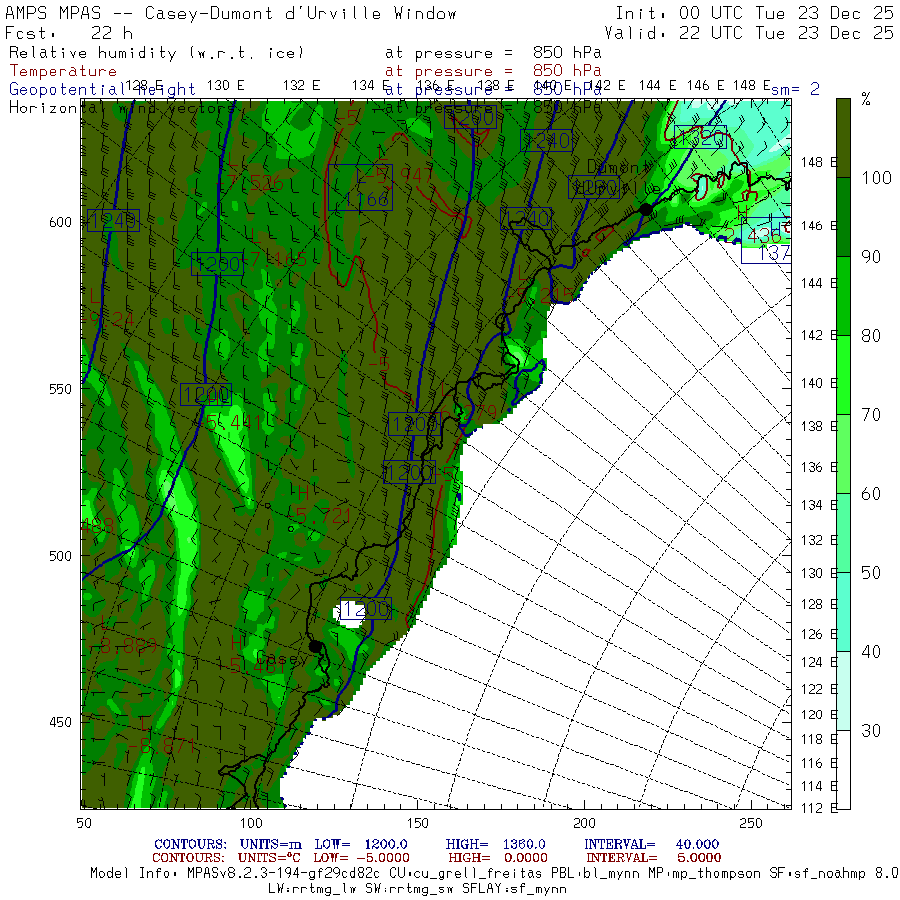Click the 'Init: 00 UTC Tue 23 Dec 25' line
Viewport: 900px width, 900px height.
pos(754,13)
